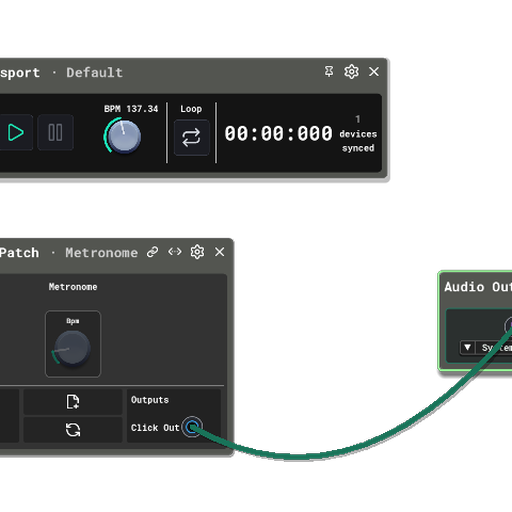
Task: Click the new file icon in Metronome patch
Action: 73,402
